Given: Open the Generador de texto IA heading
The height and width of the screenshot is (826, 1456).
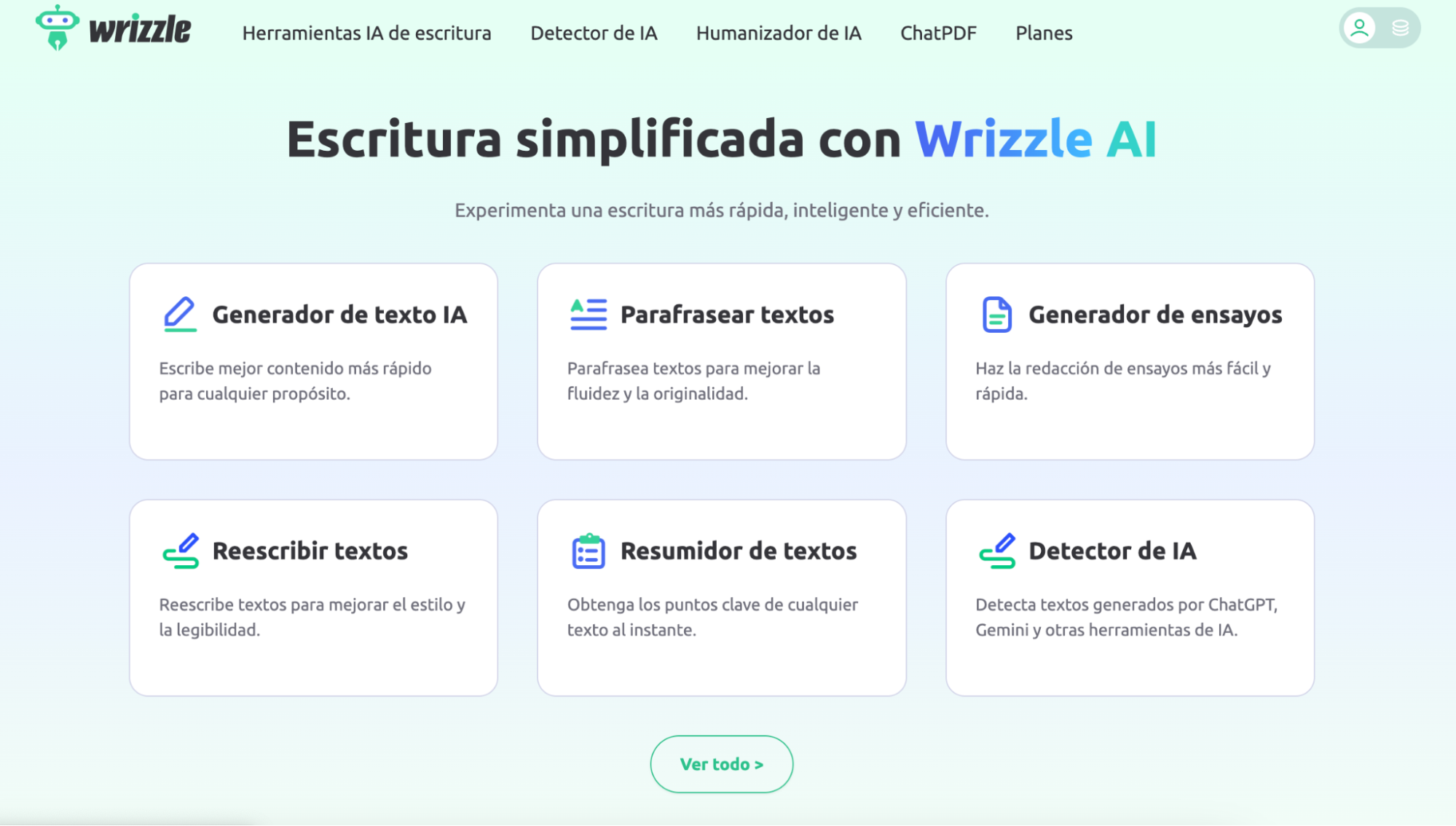Looking at the screenshot, I should 339,315.
